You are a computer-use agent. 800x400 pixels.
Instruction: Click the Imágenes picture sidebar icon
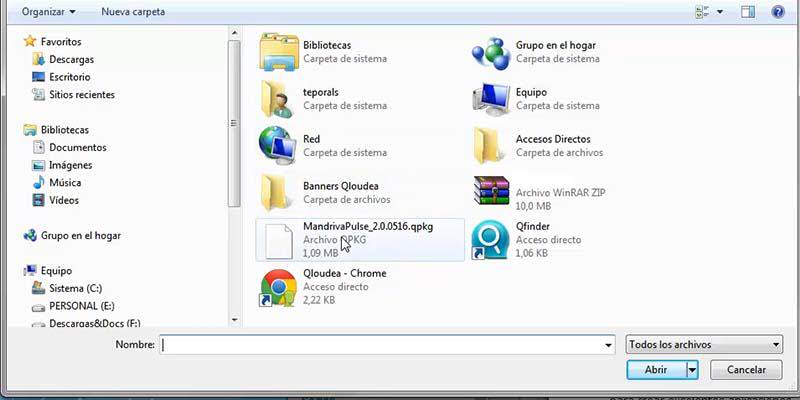pos(39,165)
